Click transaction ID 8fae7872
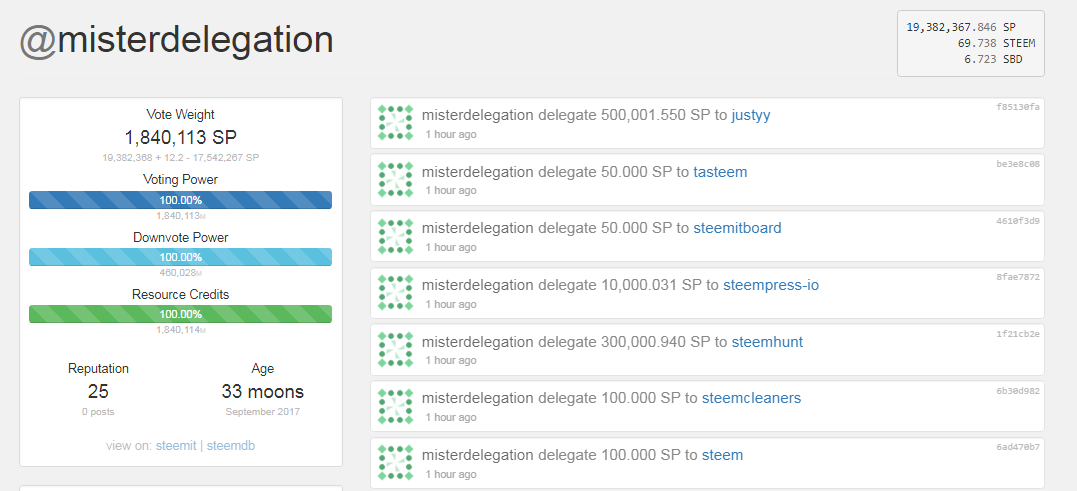 (1018, 277)
